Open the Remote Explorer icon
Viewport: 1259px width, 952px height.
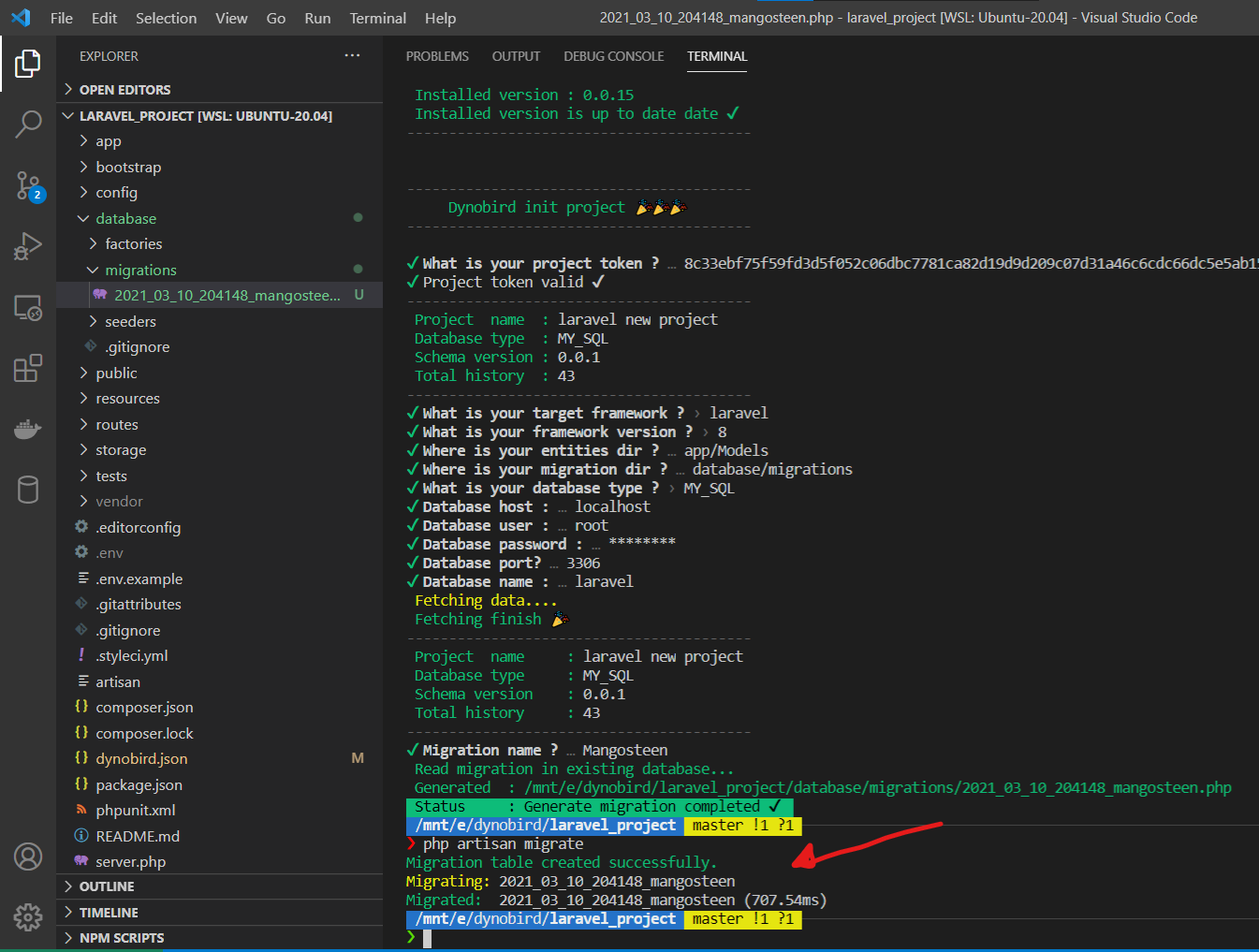tap(28, 308)
